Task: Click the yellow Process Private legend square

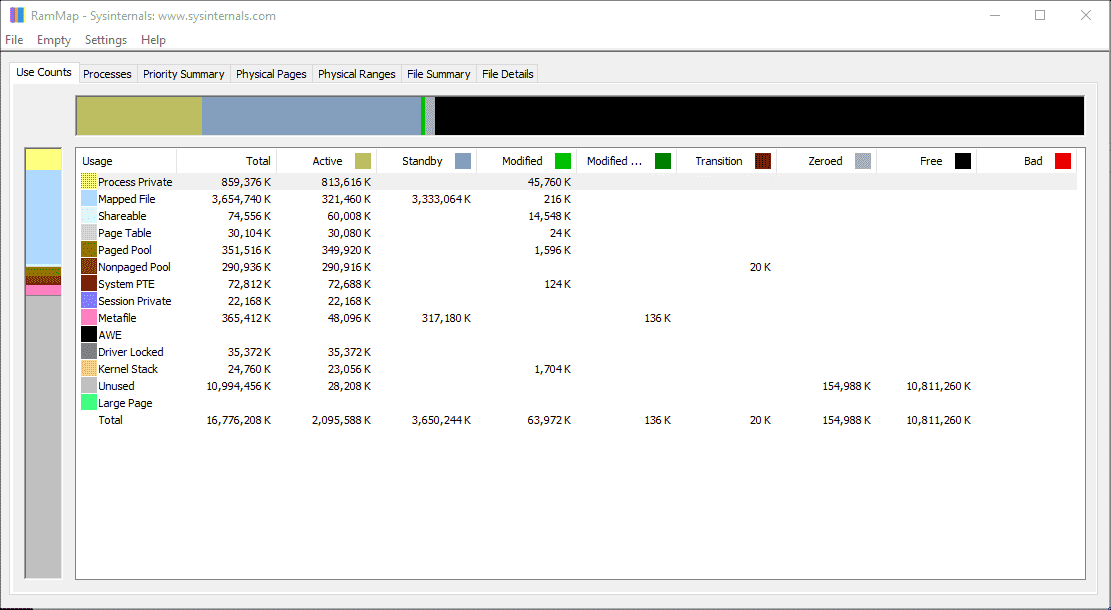Action: click(x=87, y=181)
